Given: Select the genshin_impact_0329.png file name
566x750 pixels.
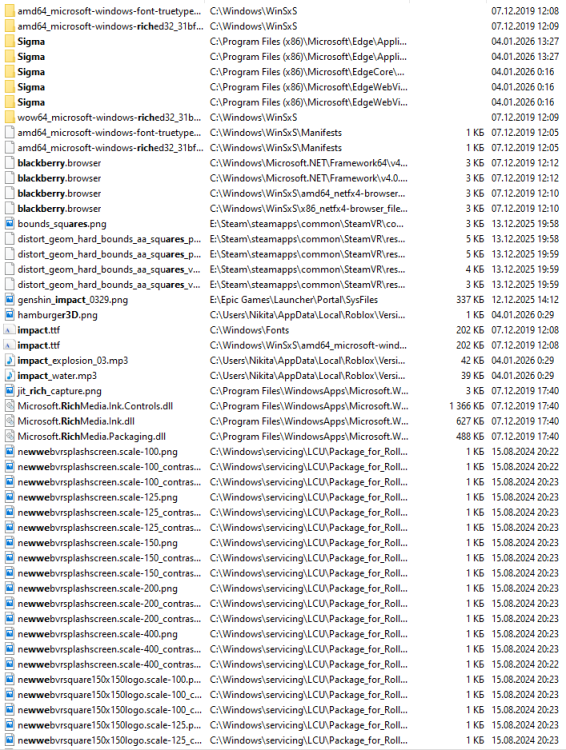Looking at the screenshot, I should (73, 300).
